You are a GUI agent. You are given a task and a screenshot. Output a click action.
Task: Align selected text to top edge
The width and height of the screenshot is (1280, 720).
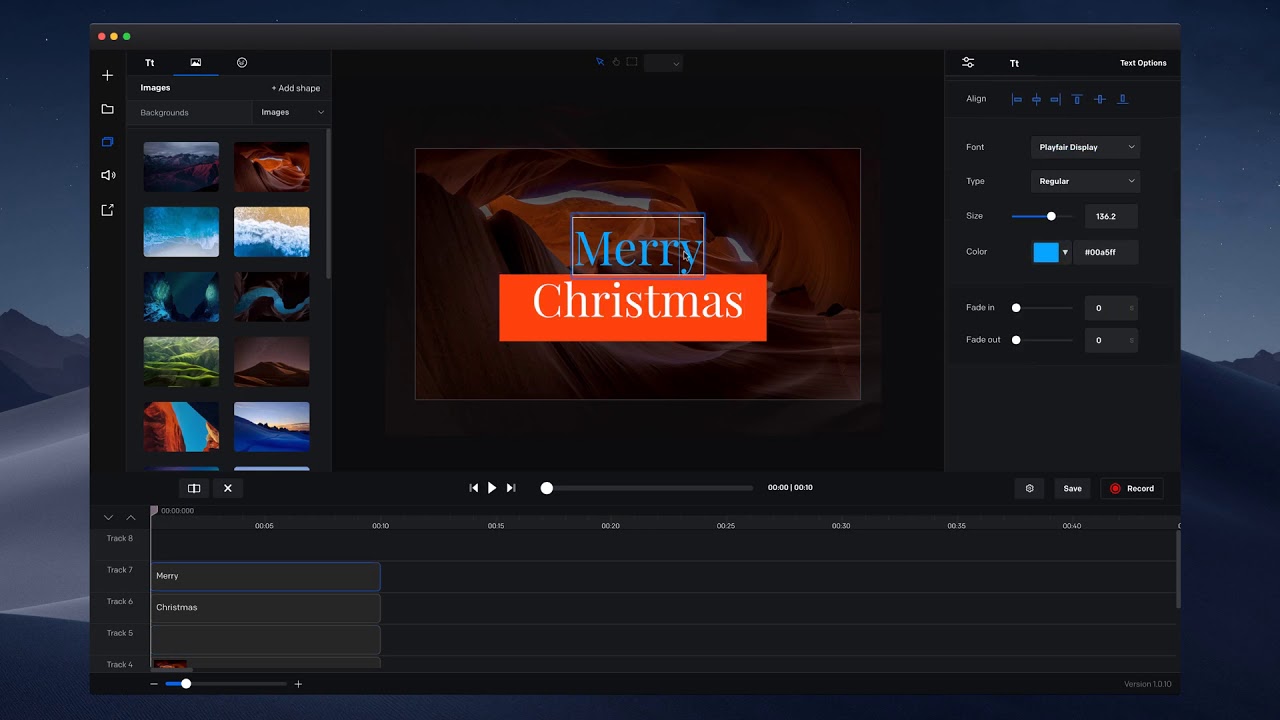(1077, 99)
